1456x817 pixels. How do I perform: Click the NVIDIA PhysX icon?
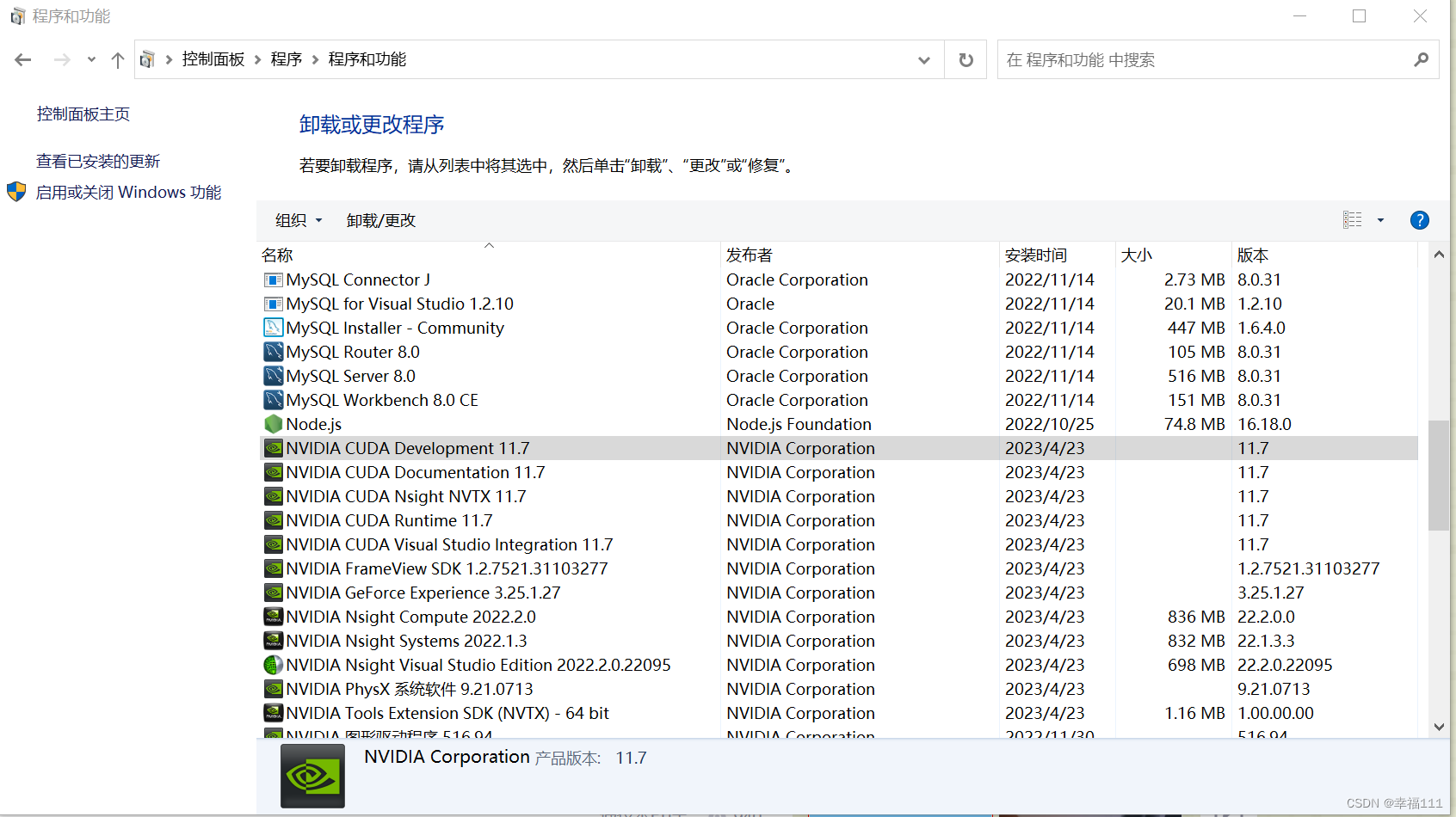coord(273,689)
